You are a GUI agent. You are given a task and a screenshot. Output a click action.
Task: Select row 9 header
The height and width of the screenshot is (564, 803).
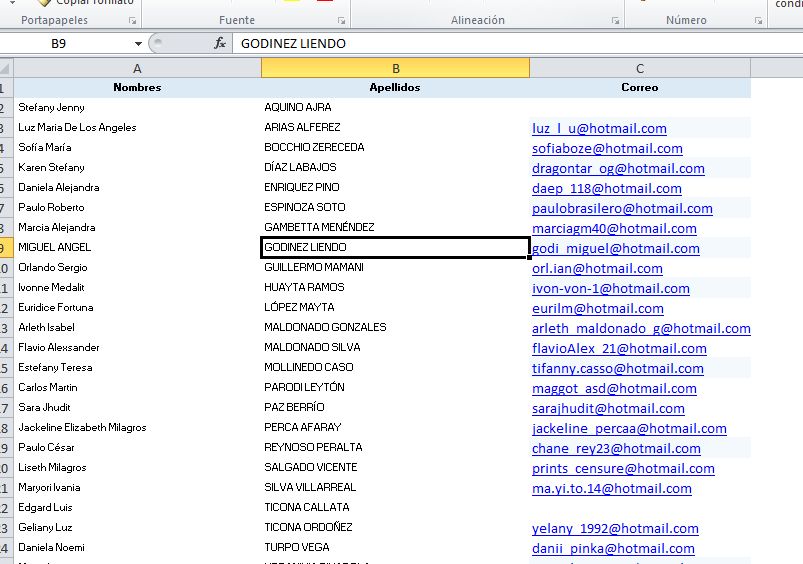click(6, 247)
